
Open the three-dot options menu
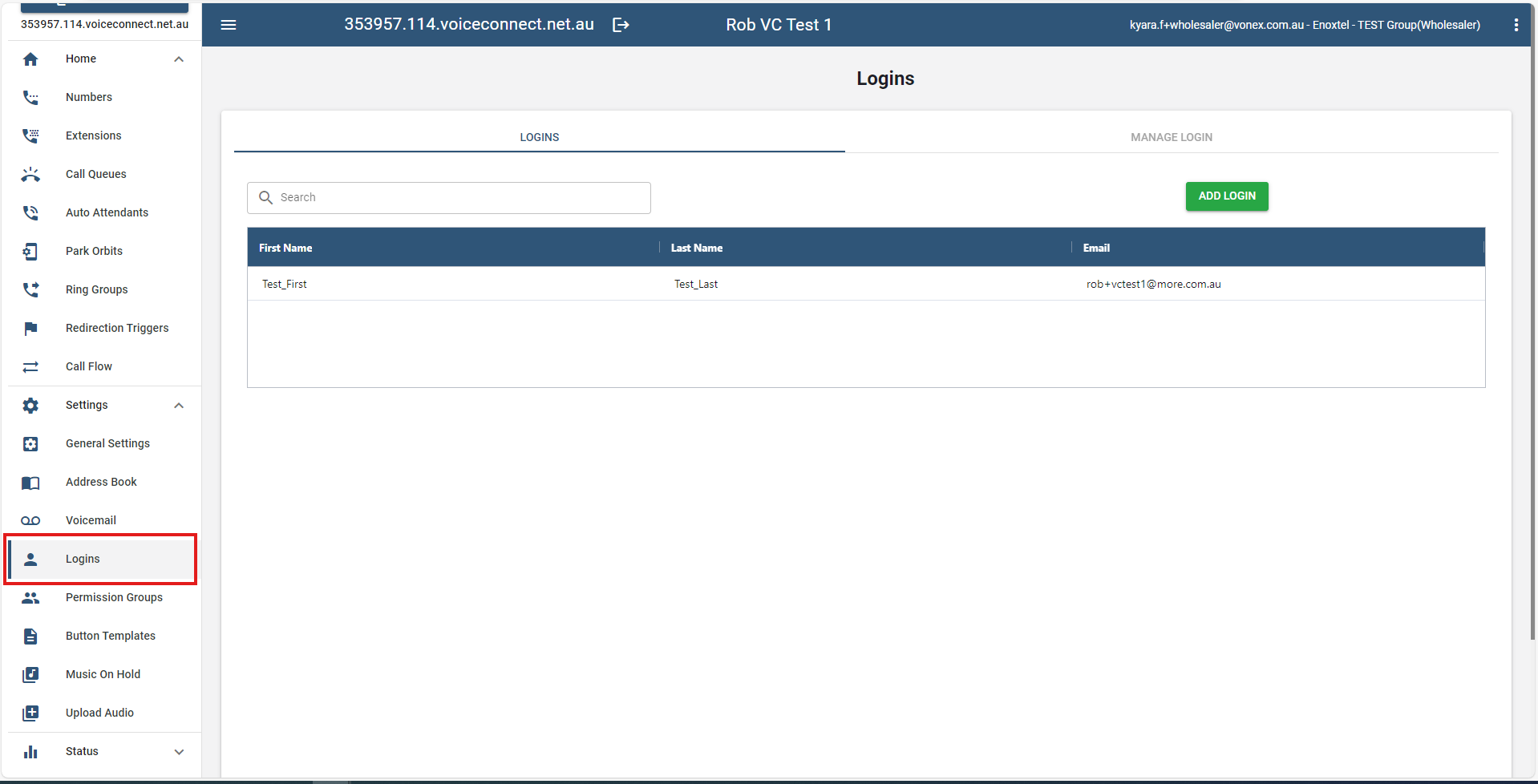[x=1516, y=25]
